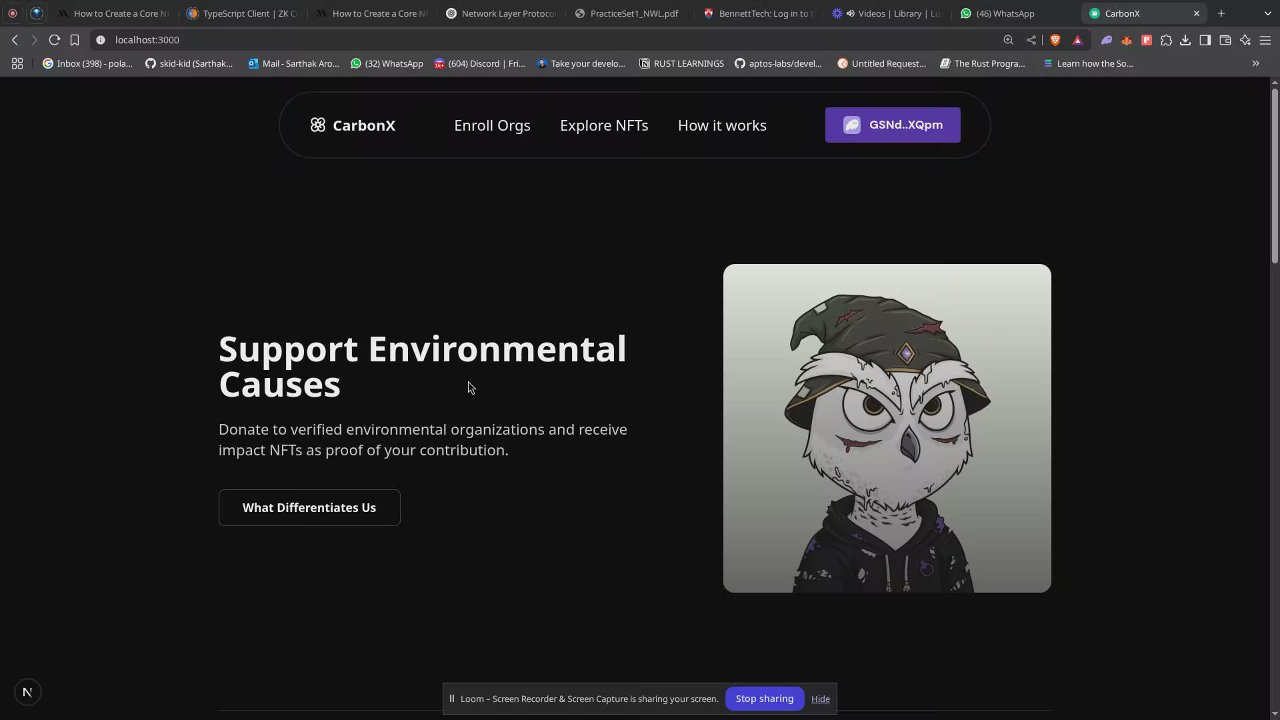1280x720 pixels.
Task: Open the Enroll Orgs page
Action: [x=492, y=125]
